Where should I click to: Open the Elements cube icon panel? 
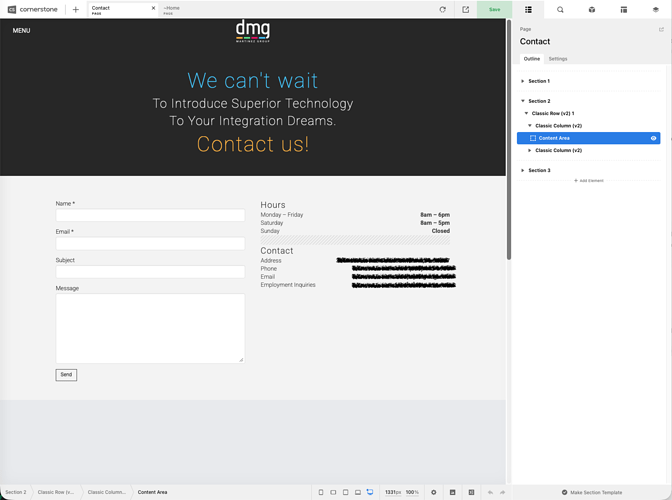(592, 9)
